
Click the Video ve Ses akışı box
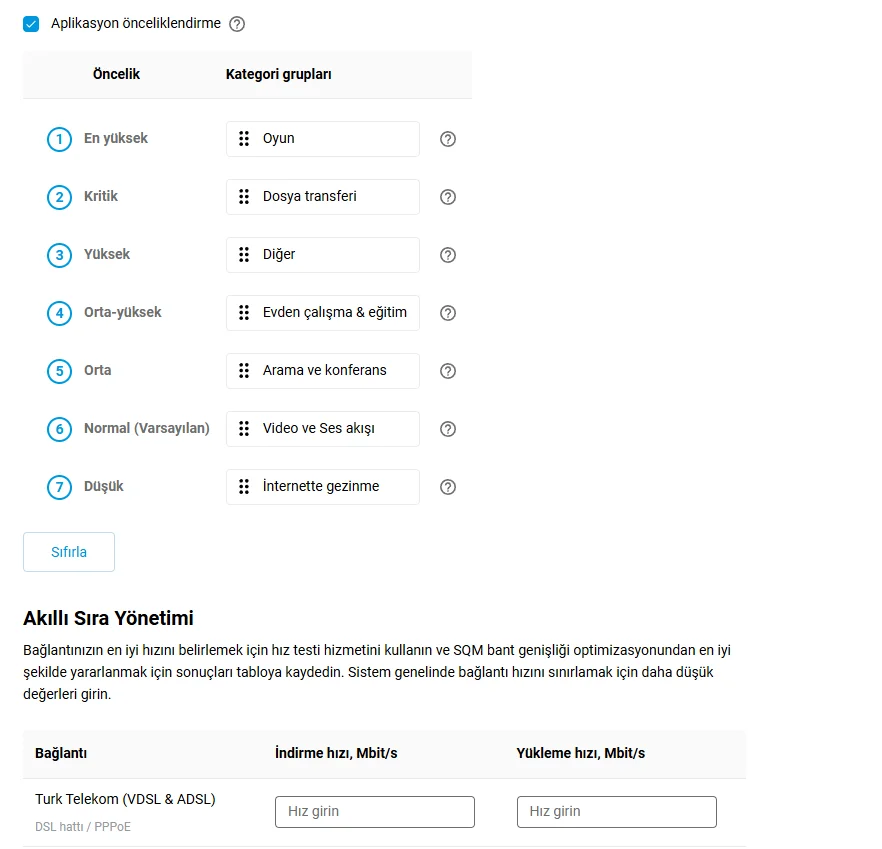323,429
